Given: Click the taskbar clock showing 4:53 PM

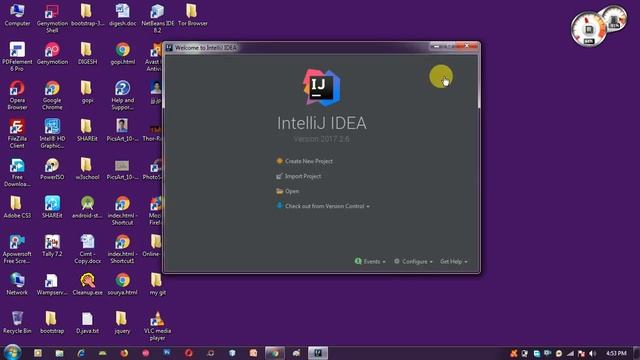Looking at the screenshot, I should 616,353.
